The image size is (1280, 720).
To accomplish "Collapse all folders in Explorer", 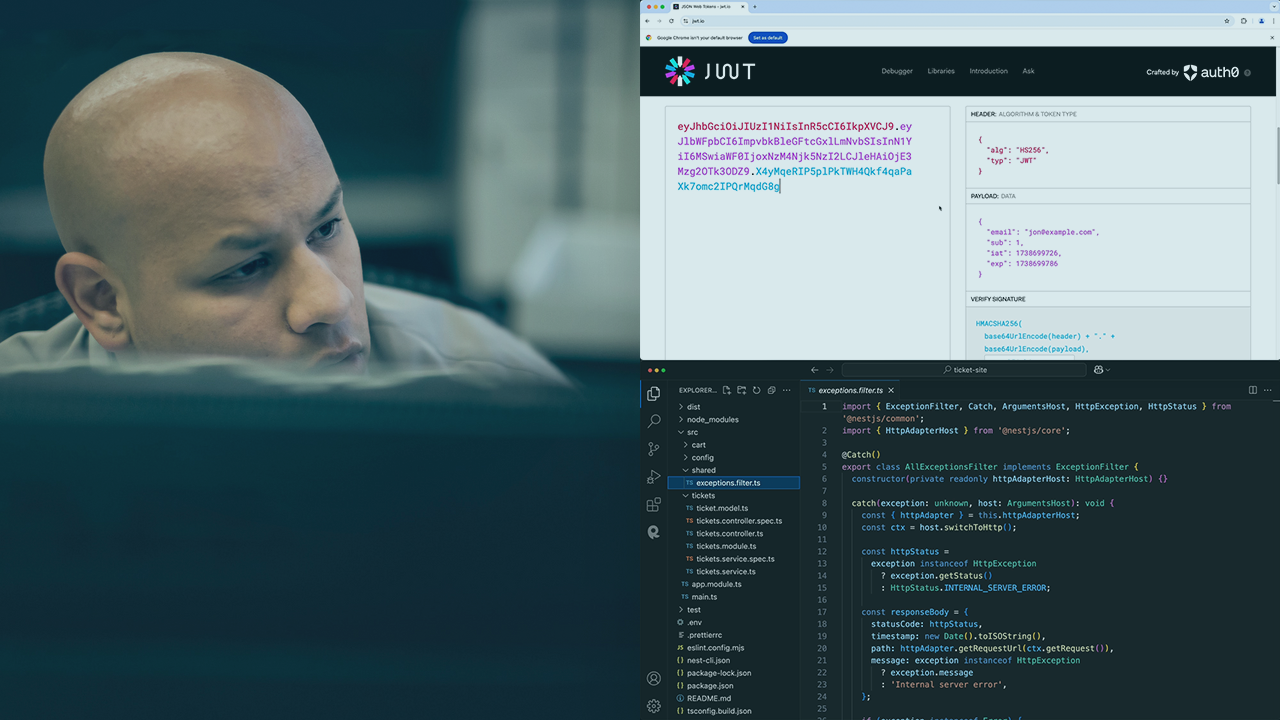I will click(x=770, y=390).
